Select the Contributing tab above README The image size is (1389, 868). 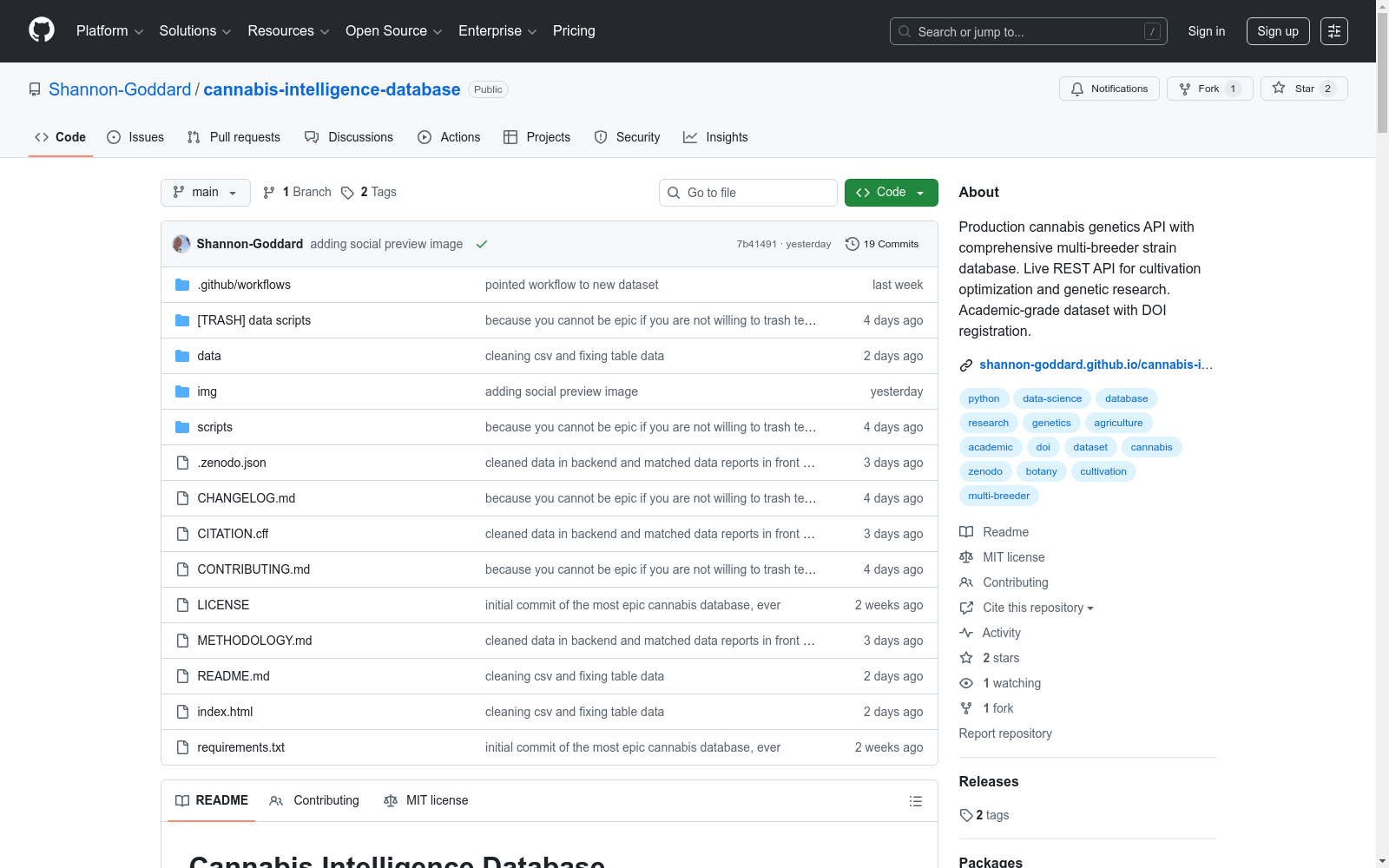314,800
